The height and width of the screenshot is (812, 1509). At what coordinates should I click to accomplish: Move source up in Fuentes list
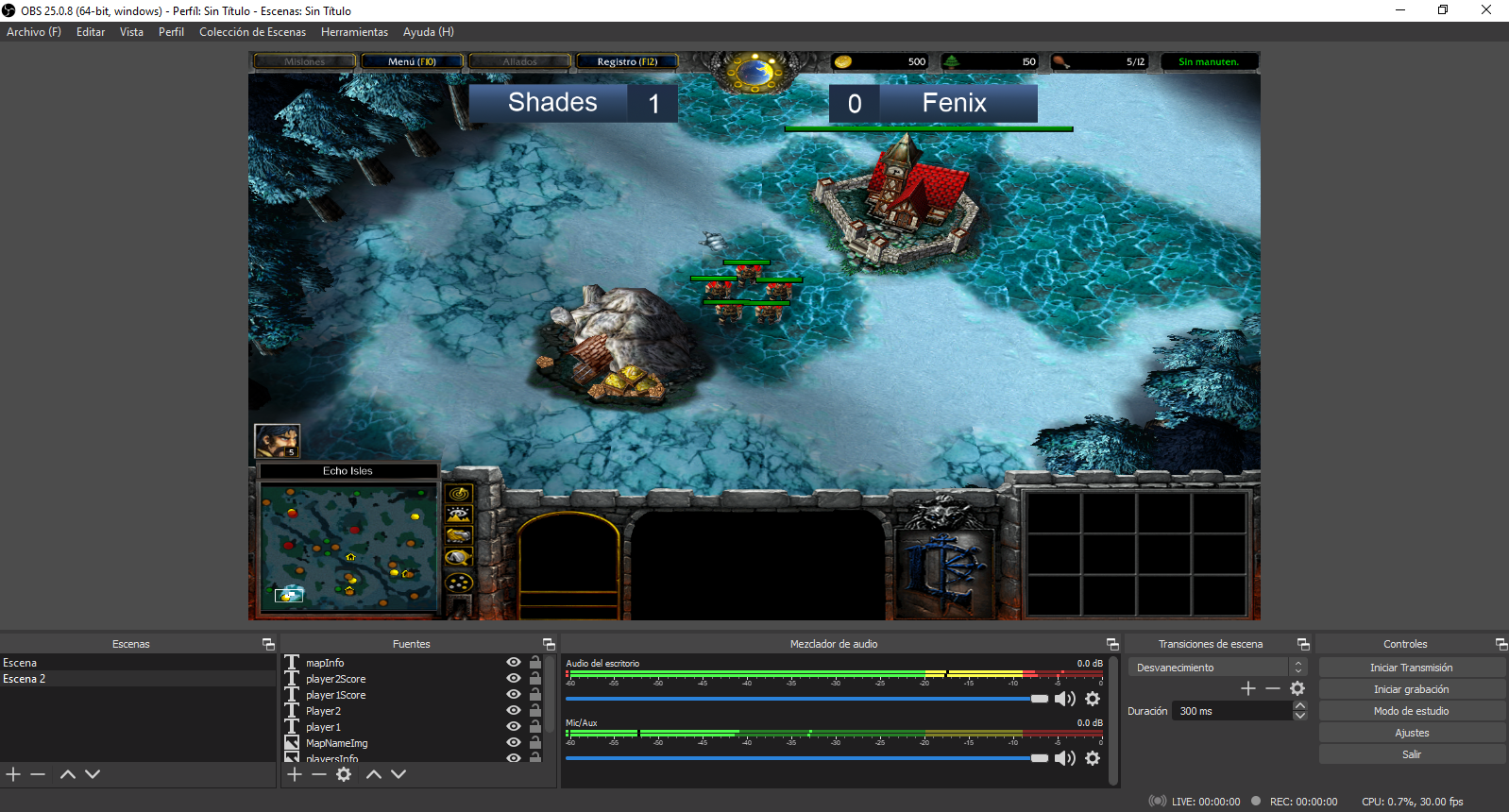(374, 774)
